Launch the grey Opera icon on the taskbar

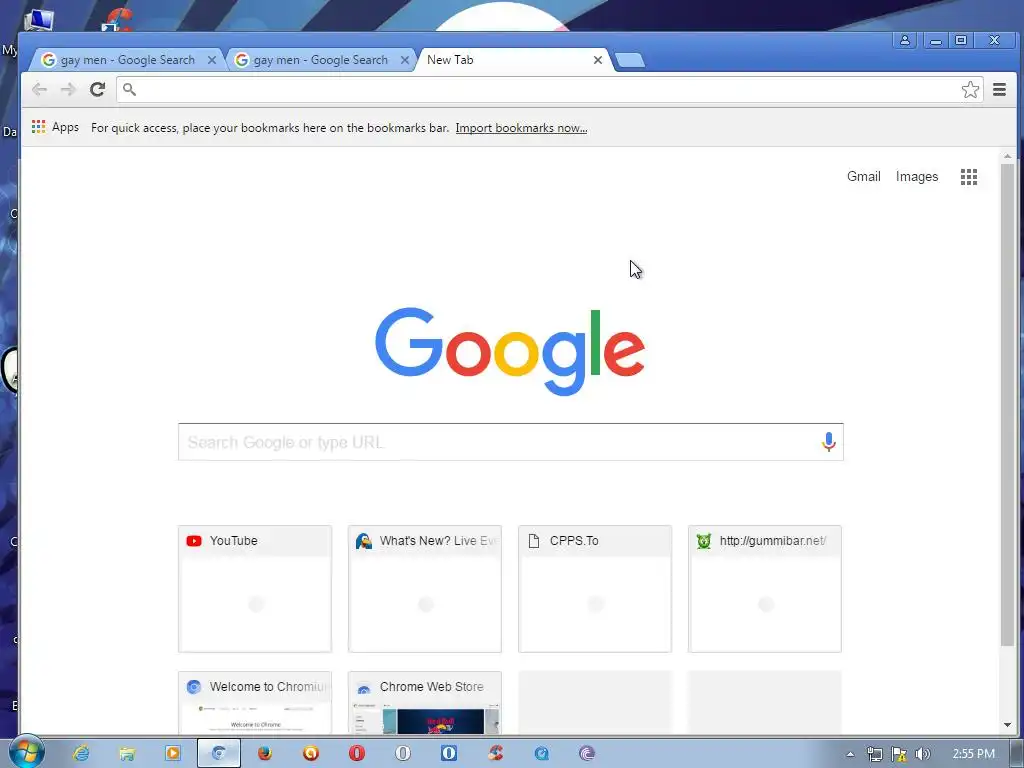click(403, 754)
